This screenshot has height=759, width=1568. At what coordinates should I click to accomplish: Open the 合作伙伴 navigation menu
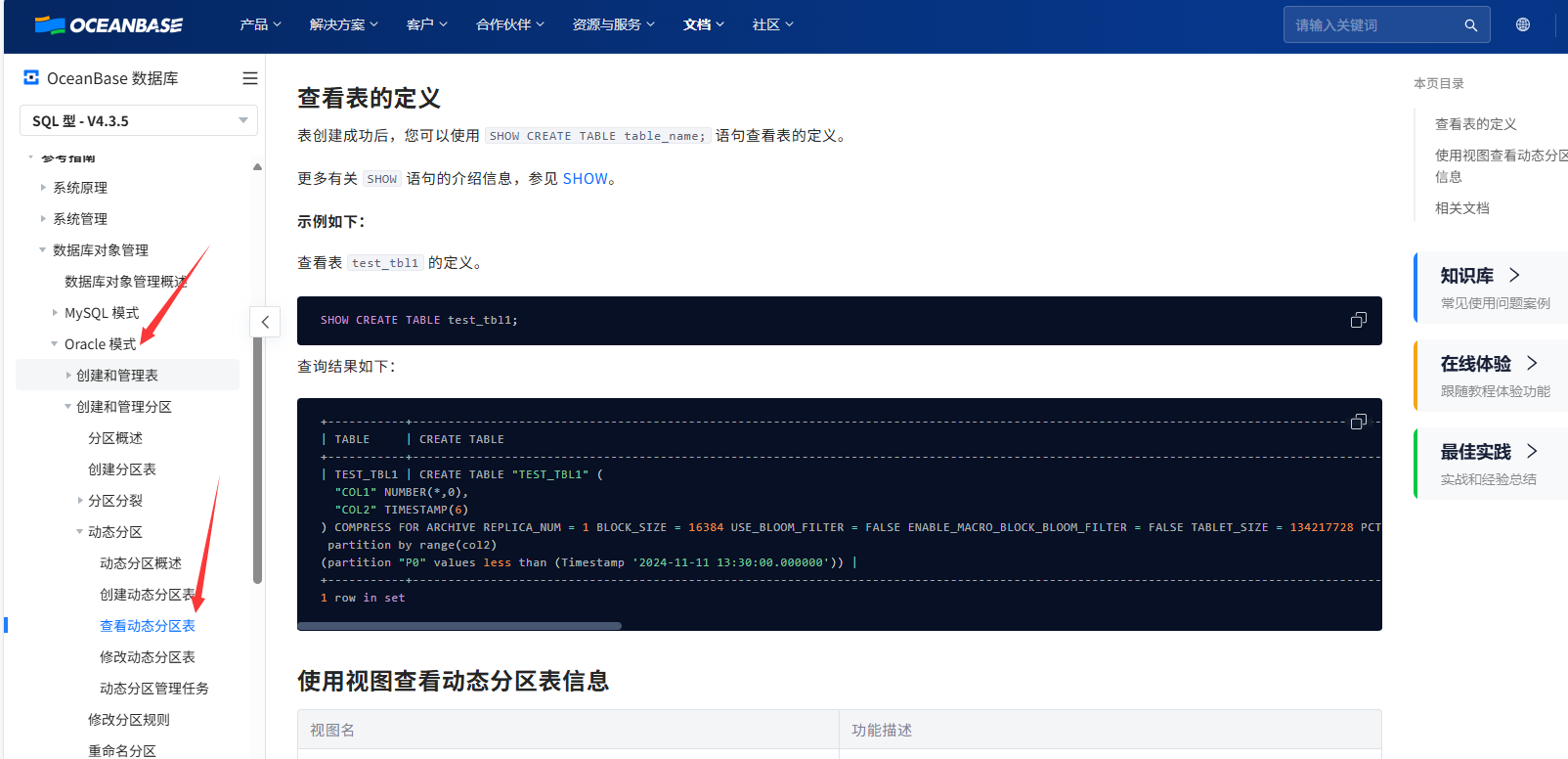[509, 24]
